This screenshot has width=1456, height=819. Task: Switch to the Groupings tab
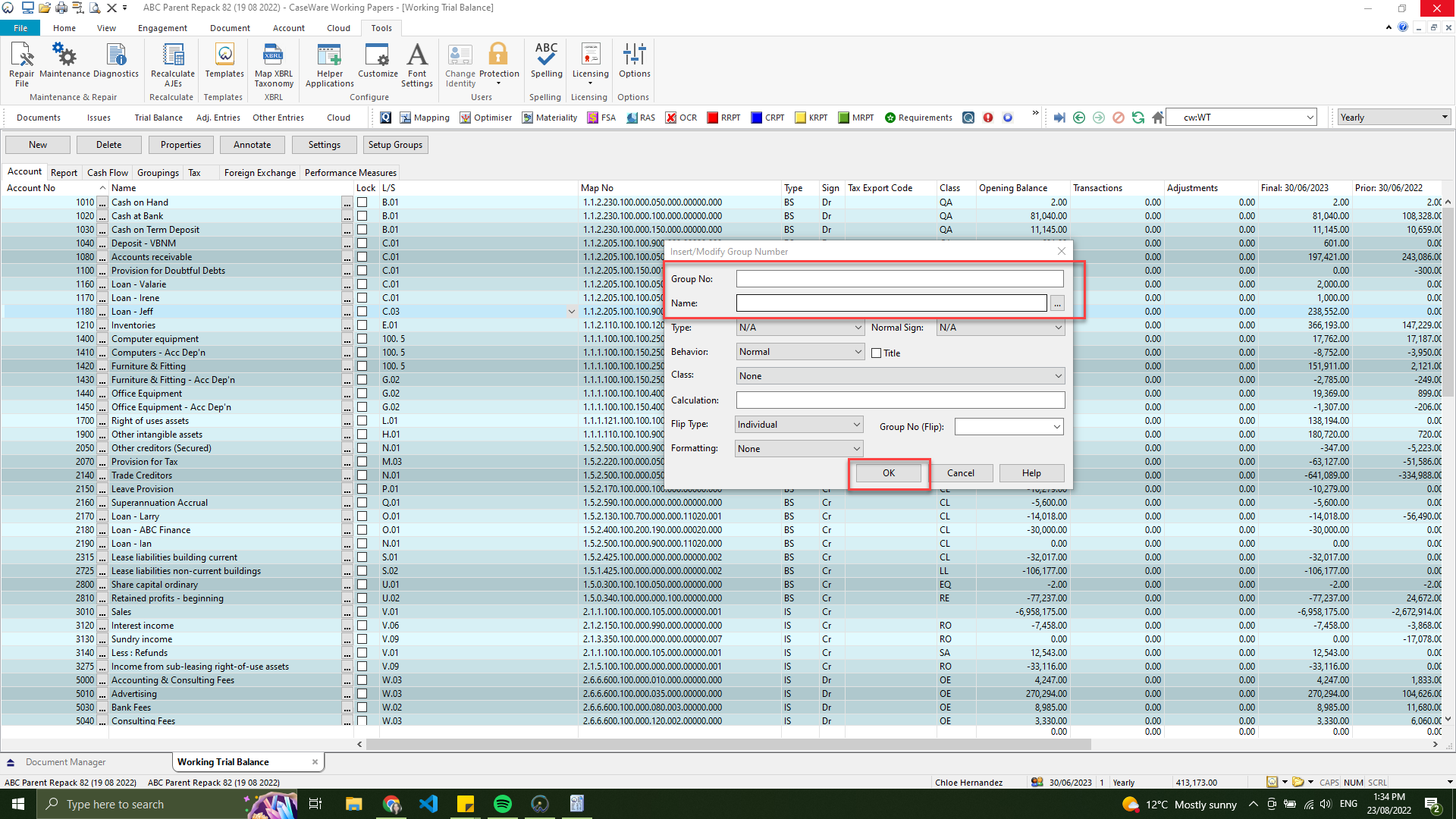point(158,173)
